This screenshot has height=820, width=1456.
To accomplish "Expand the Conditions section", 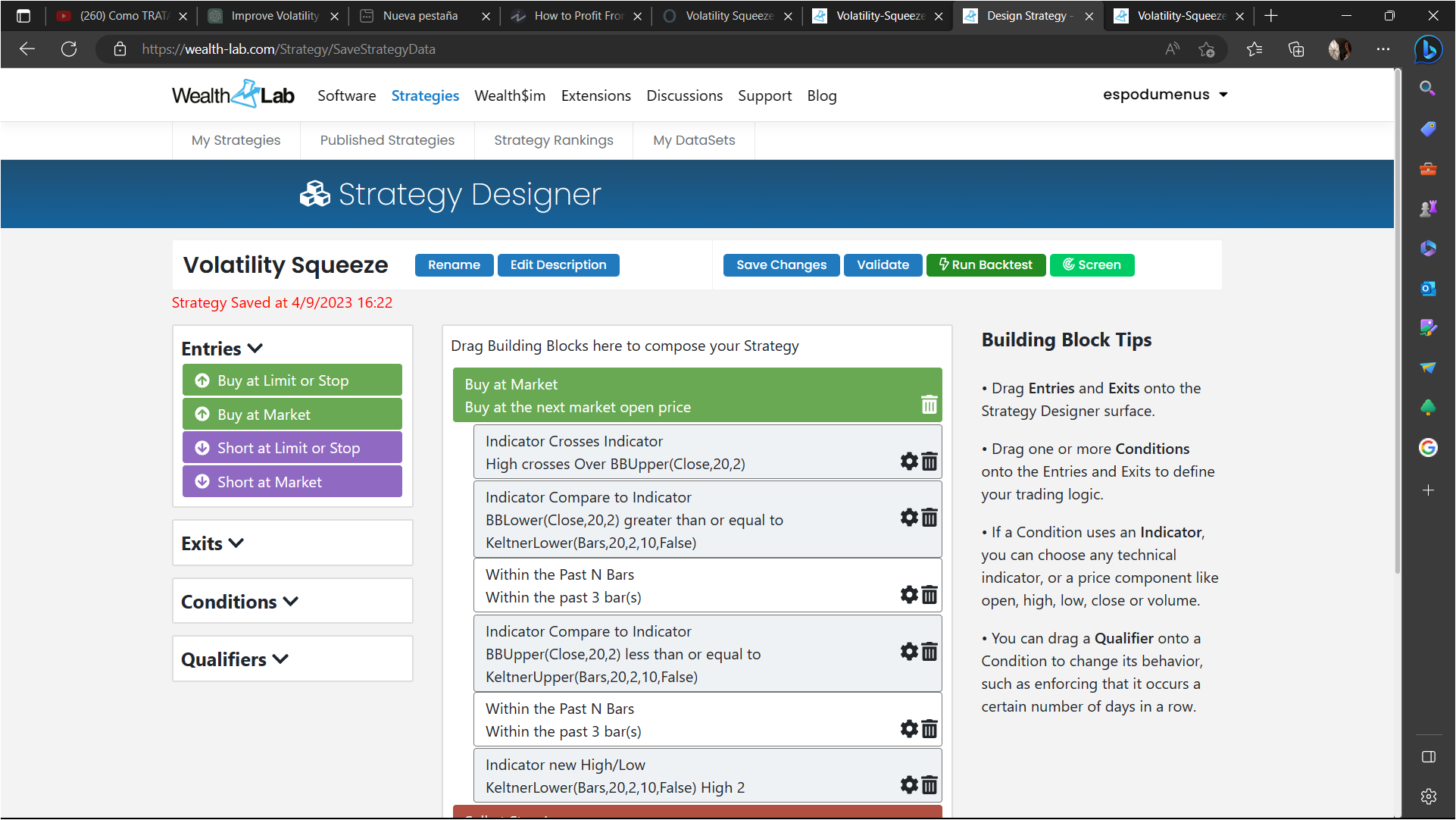I will [239, 602].
